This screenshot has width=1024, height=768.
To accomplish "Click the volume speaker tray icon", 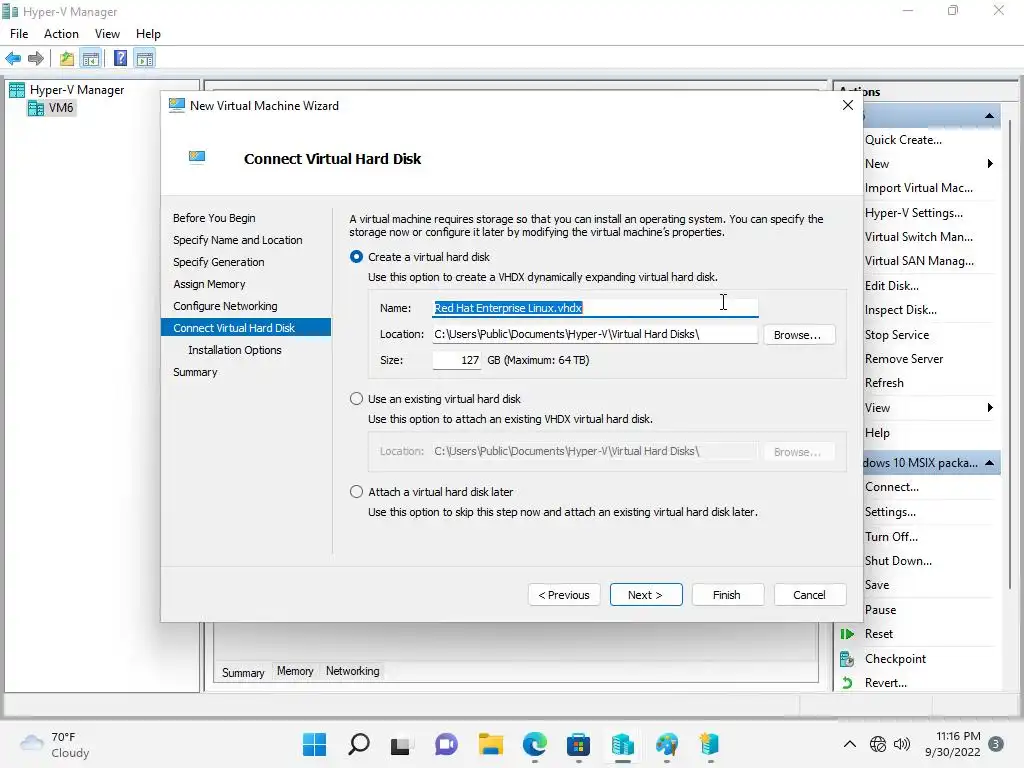I will (x=902, y=744).
